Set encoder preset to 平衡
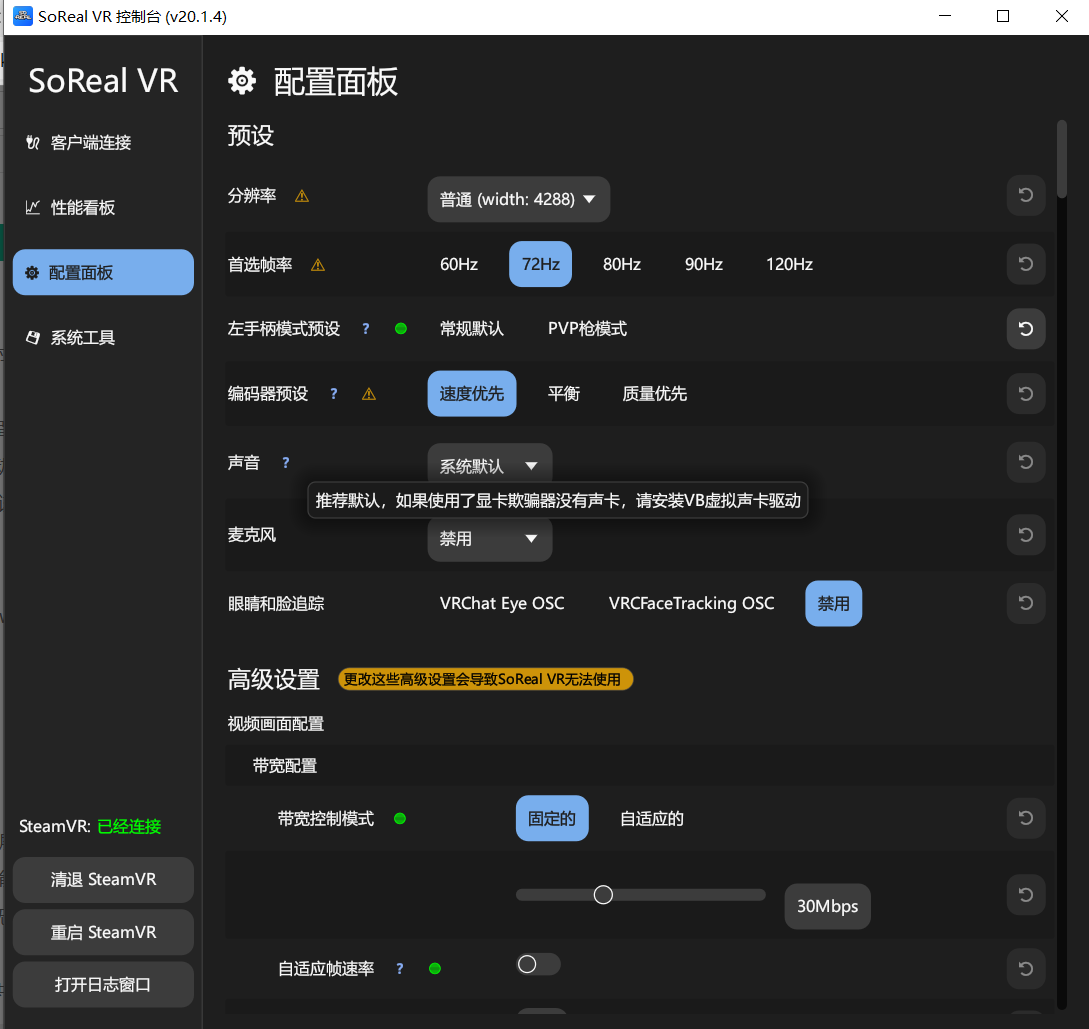Viewport: 1089px width, 1029px height. (x=563, y=394)
